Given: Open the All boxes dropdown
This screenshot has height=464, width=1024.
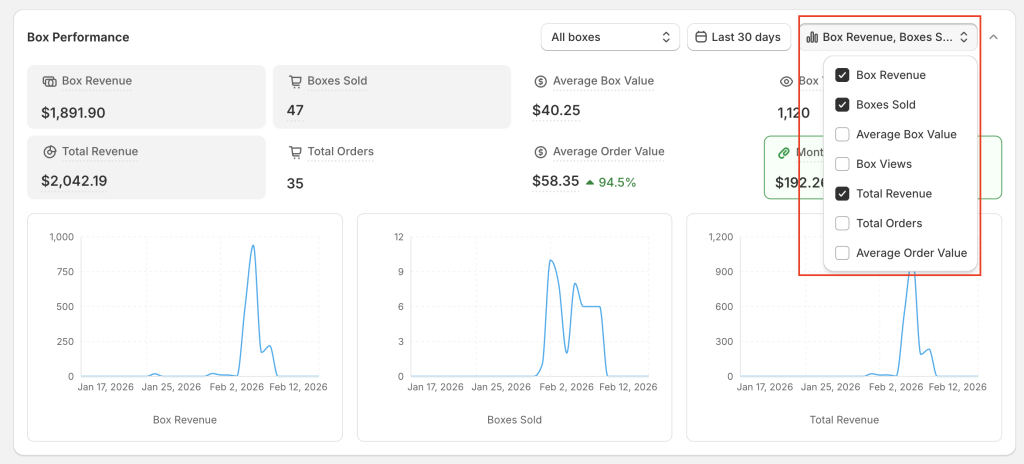Looking at the screenshot, I should 610,37.
